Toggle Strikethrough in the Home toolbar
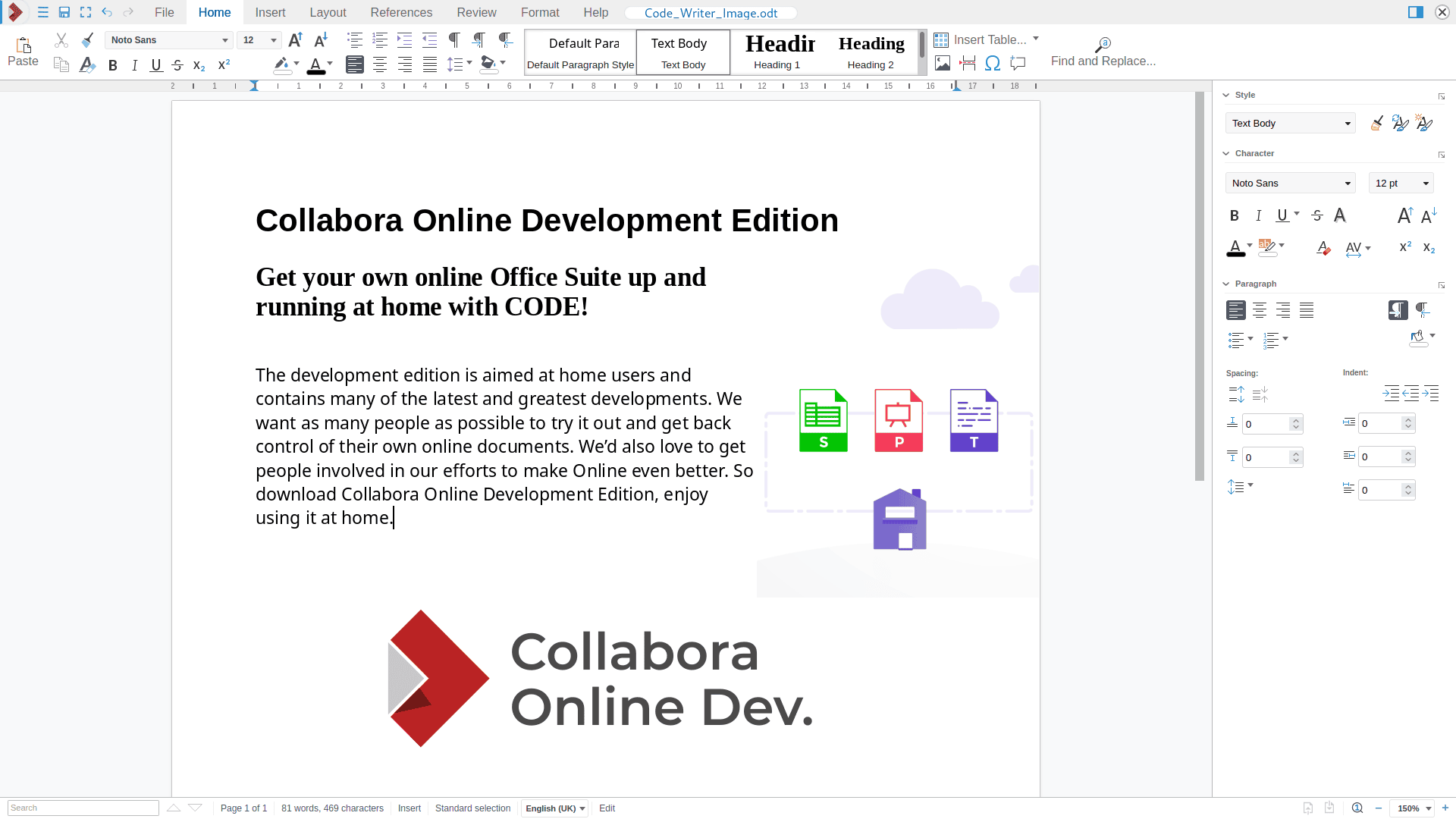This screenshot has height=819, width=1456. click(177, 65)
